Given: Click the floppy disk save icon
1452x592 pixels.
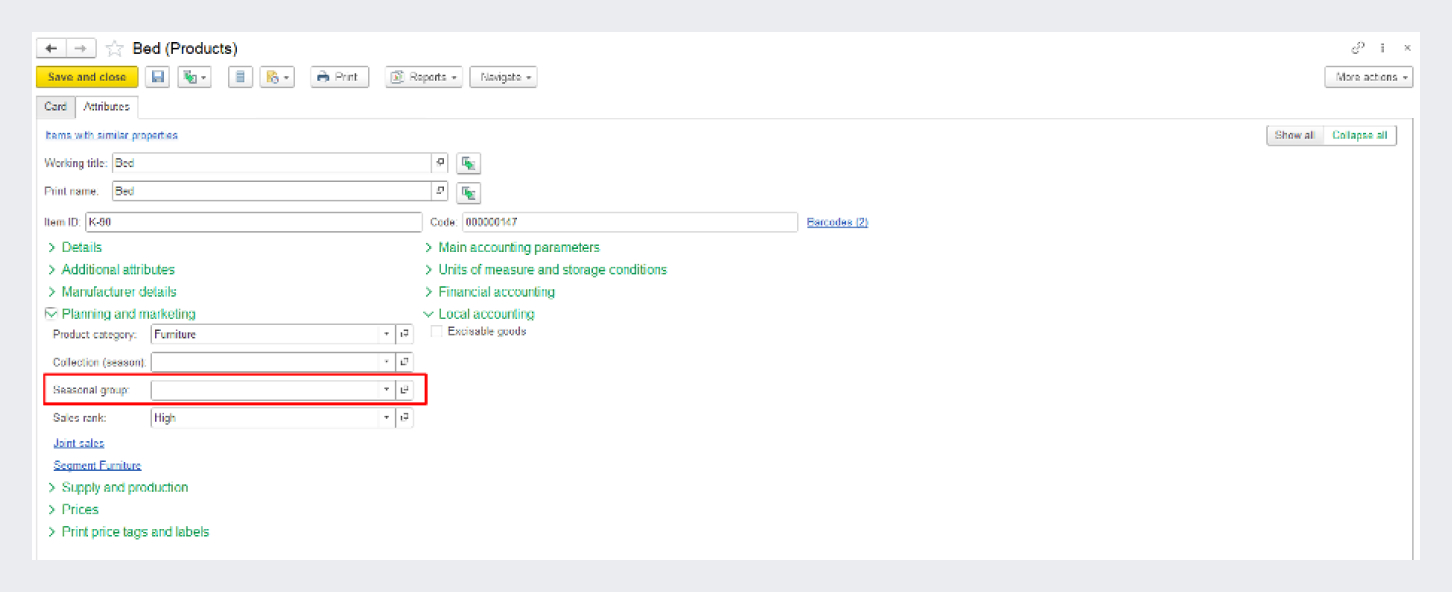Looking at the screenshot, I should 157,77.
